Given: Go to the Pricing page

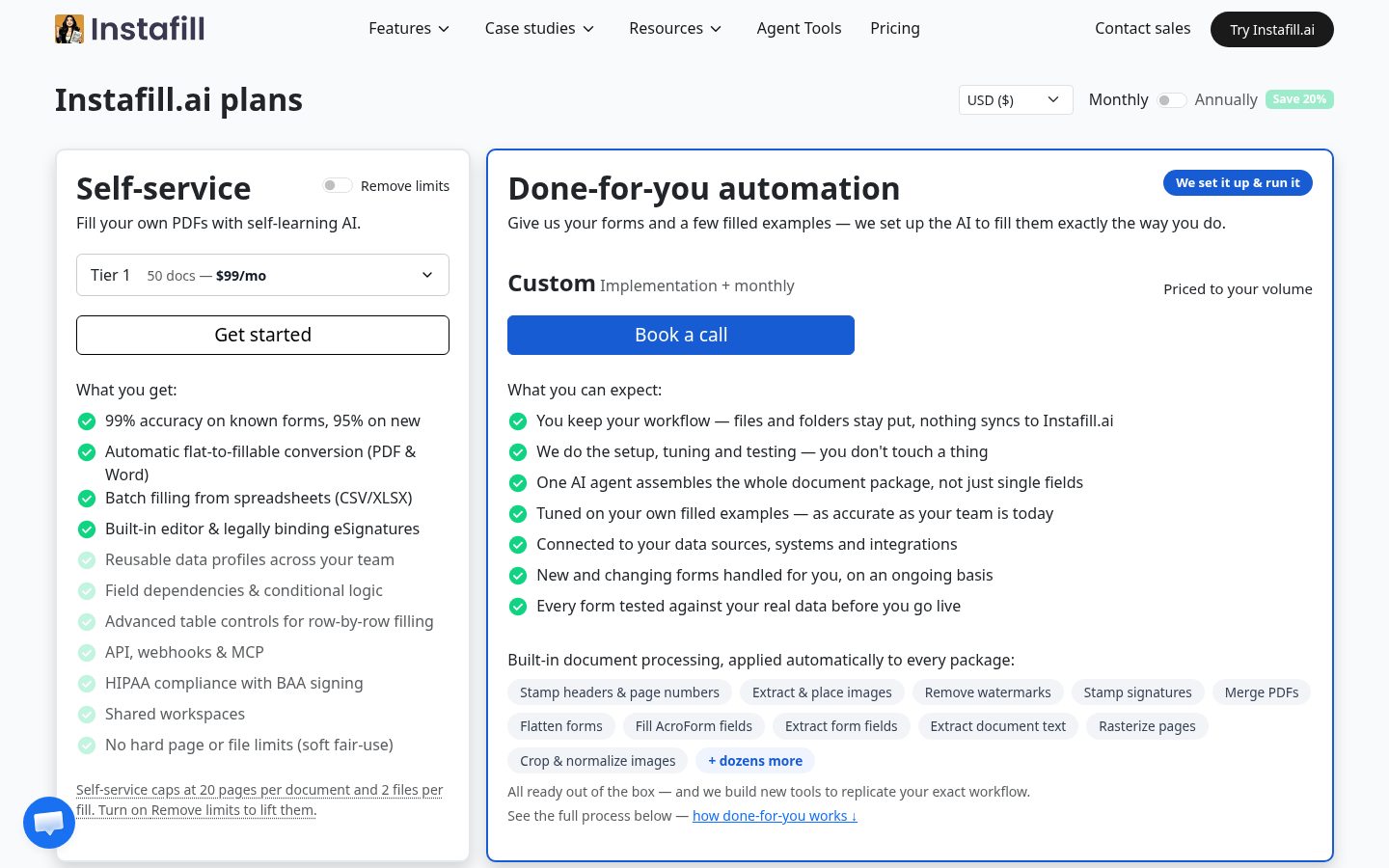Looking at the screenshot, I should (x=895, y=29).
